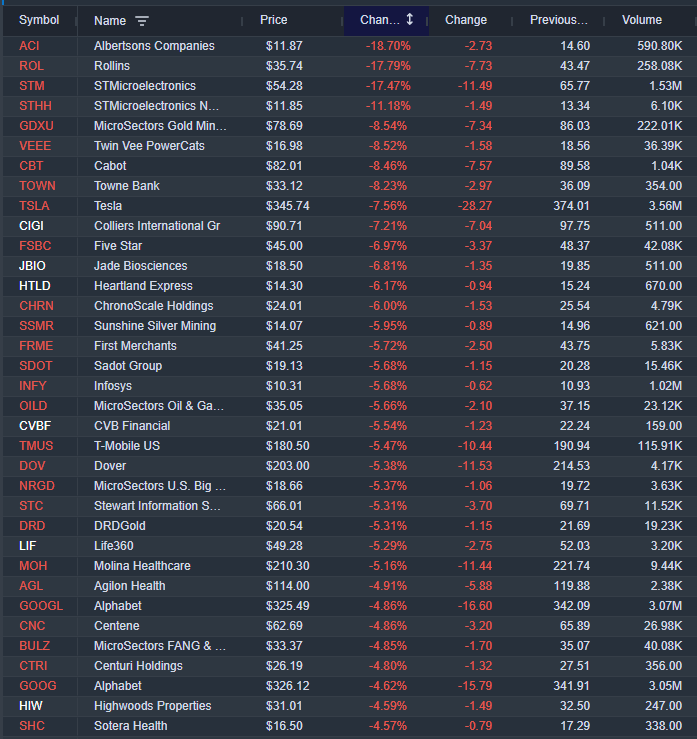Open the TMUS ticker symbol
The height and width of the screenshot is (739, 697).
(36, 446)
